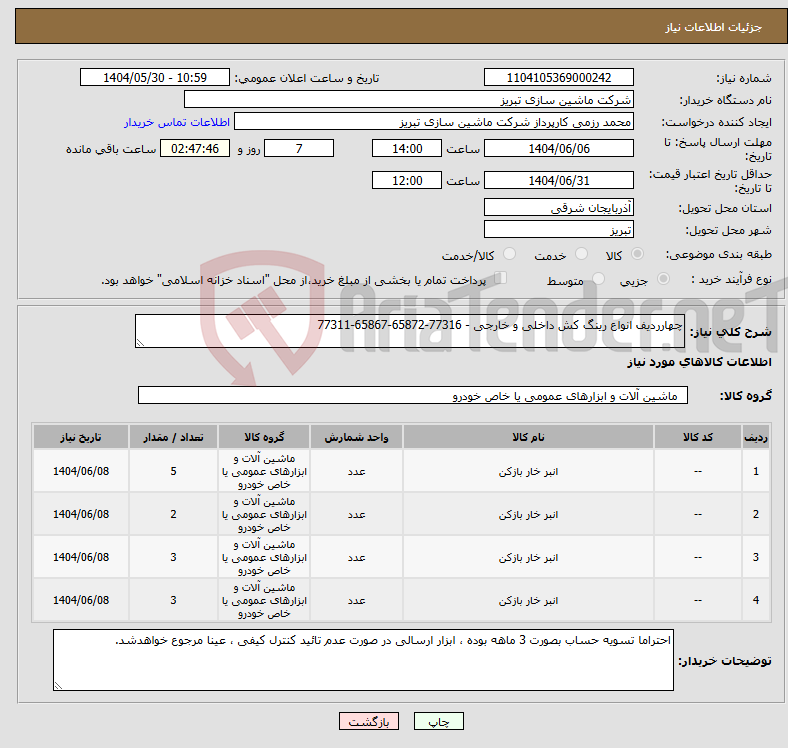The image size is (788, 748).
Task: Click the need number field 1104105369000242
Action: coord(558,77)
